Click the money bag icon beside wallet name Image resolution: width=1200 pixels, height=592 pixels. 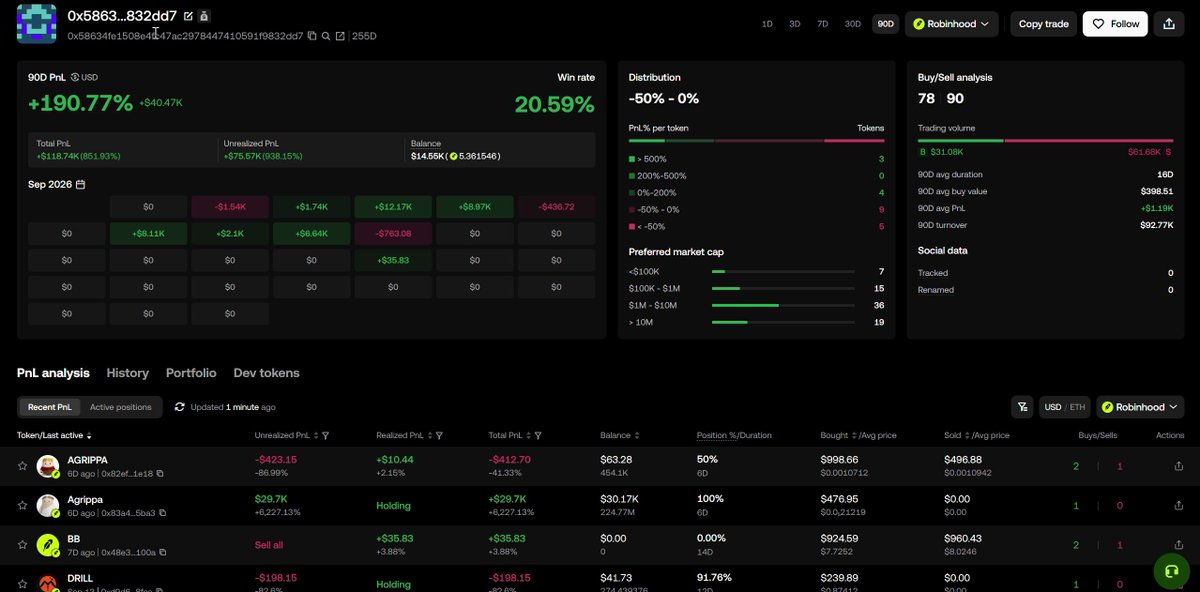click(204, 16)
